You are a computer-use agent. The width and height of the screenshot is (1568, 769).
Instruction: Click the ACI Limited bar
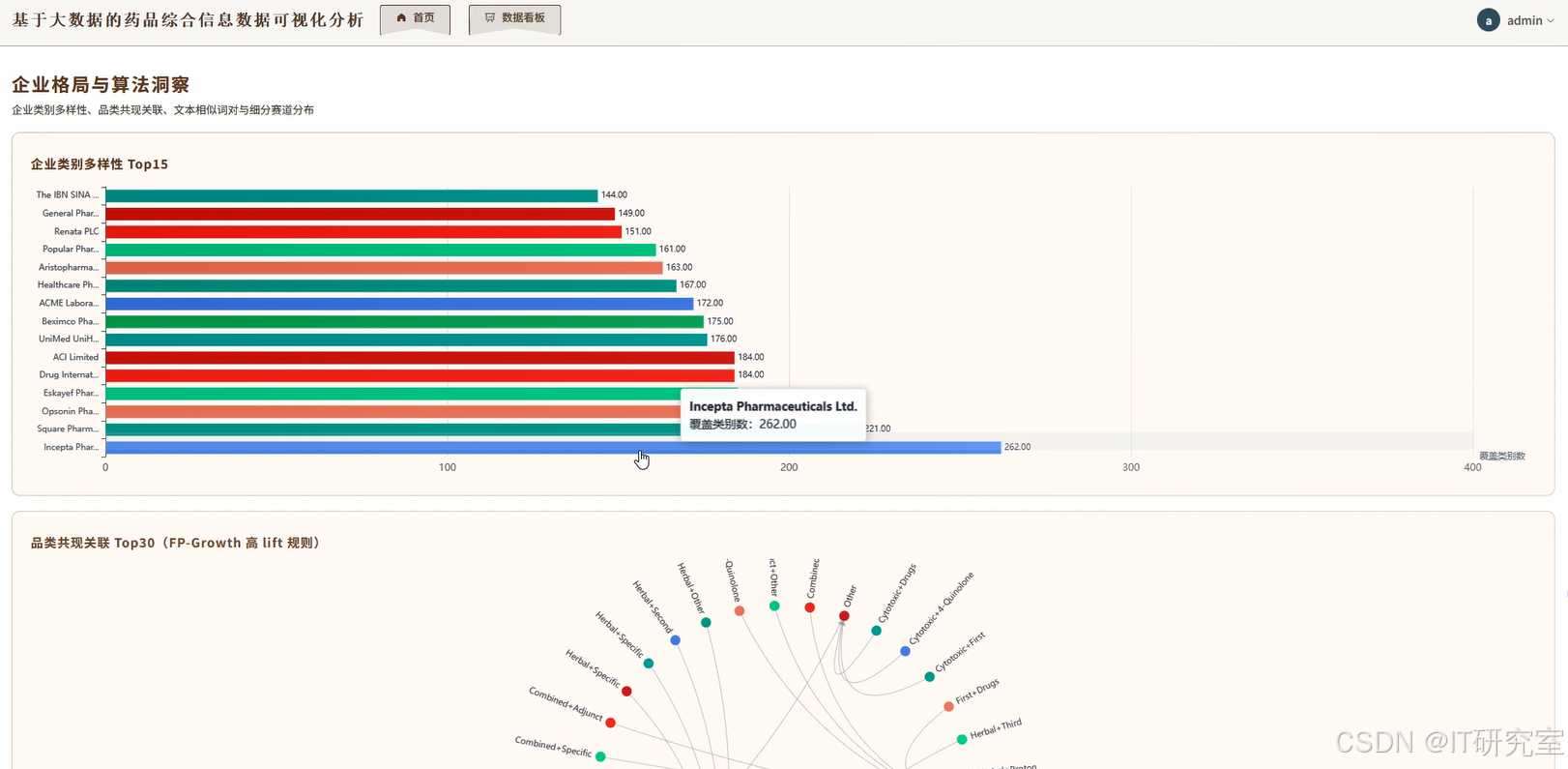pos(421,358)
